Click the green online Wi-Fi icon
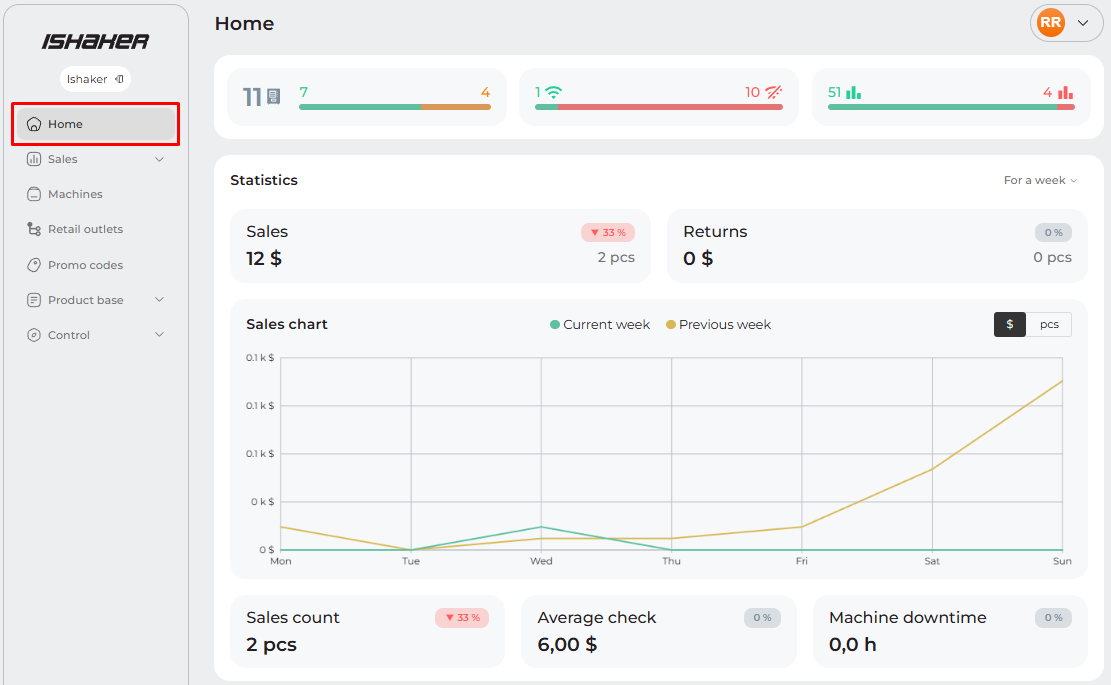Image resolution: width=1111 pixels, height=685 pixels. point(553,93)
